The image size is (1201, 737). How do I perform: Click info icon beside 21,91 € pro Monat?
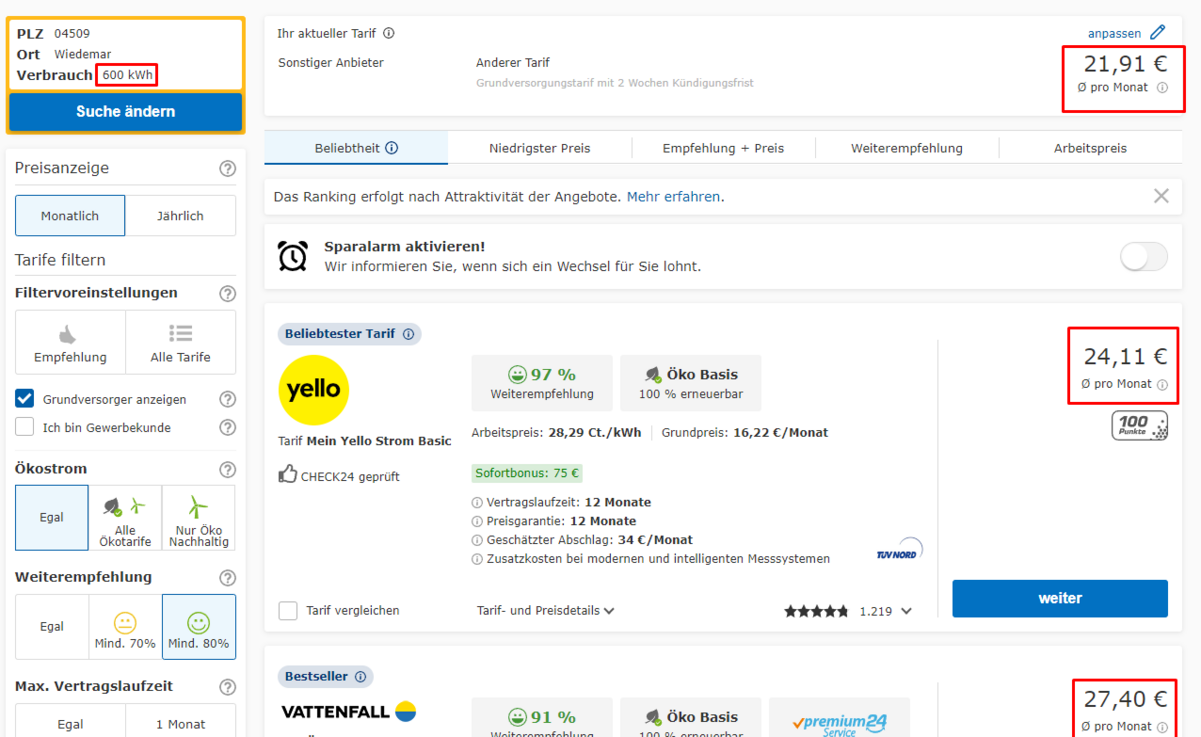pos(1162,88)
